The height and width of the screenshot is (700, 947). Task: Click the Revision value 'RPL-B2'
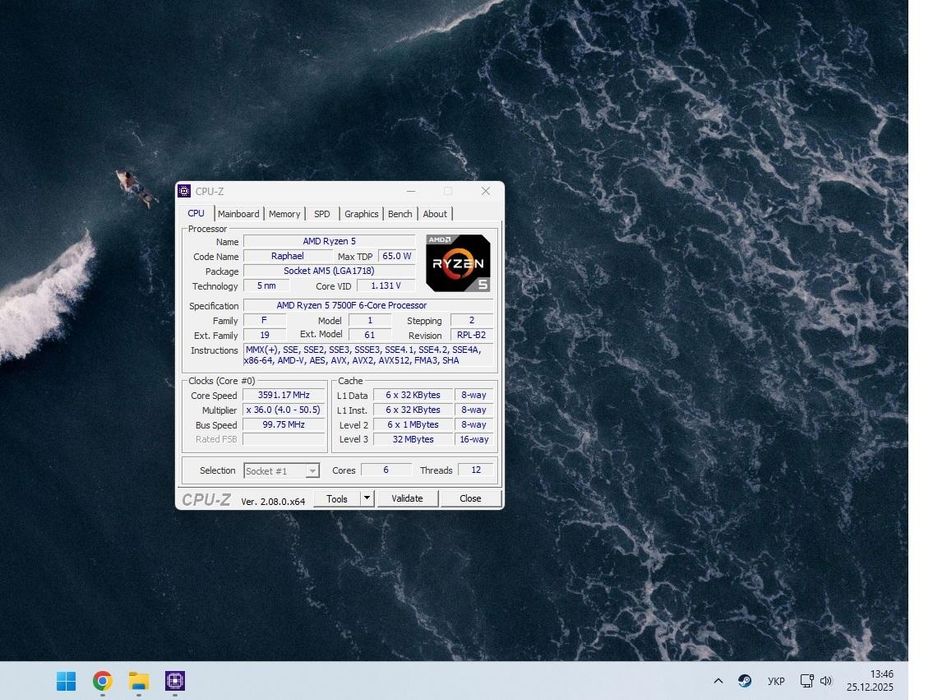point(471,335)
